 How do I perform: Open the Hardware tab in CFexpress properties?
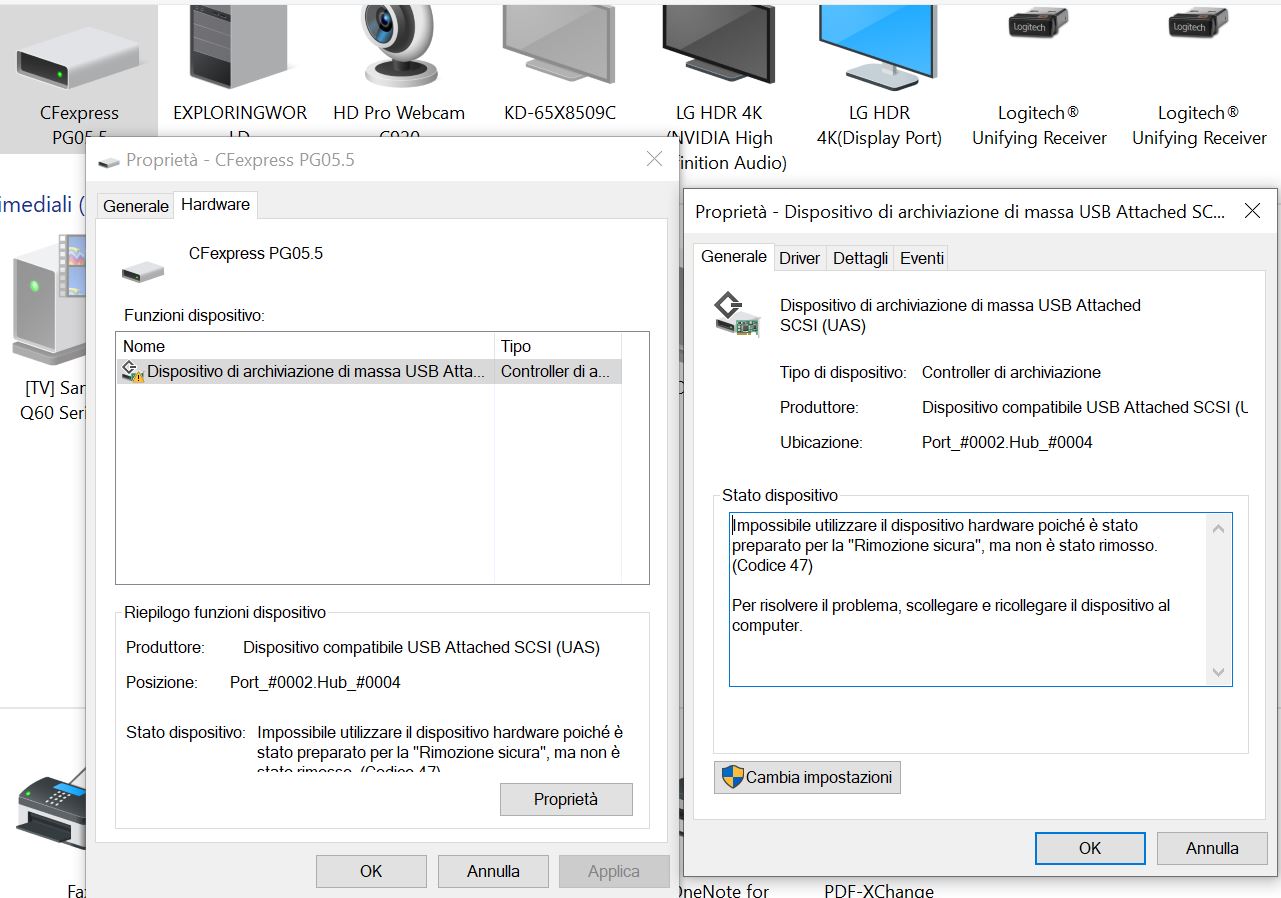point(215,204)
